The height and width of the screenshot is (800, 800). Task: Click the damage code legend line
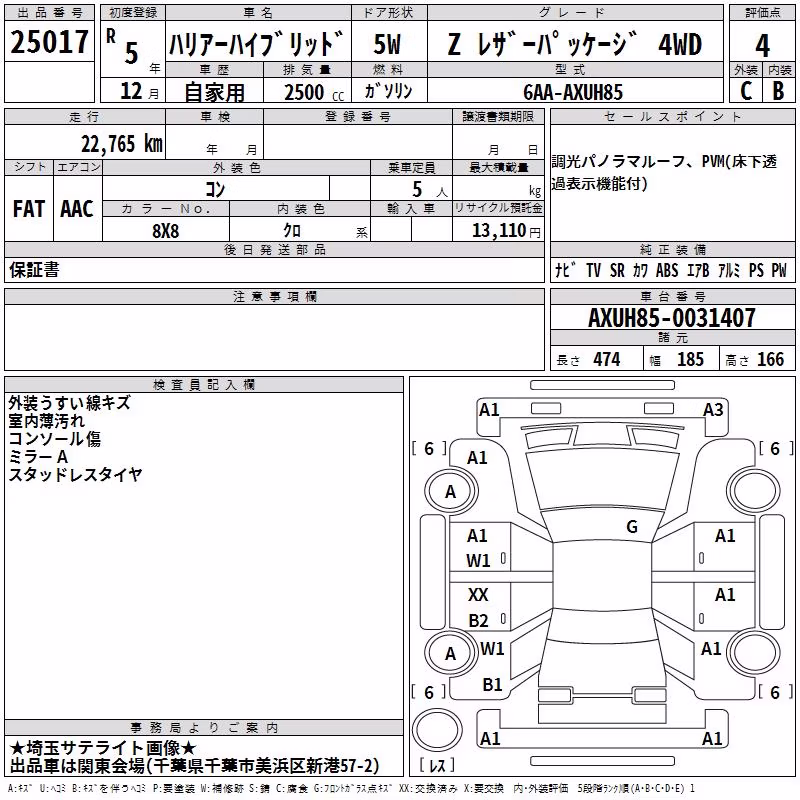pos(352,789)
